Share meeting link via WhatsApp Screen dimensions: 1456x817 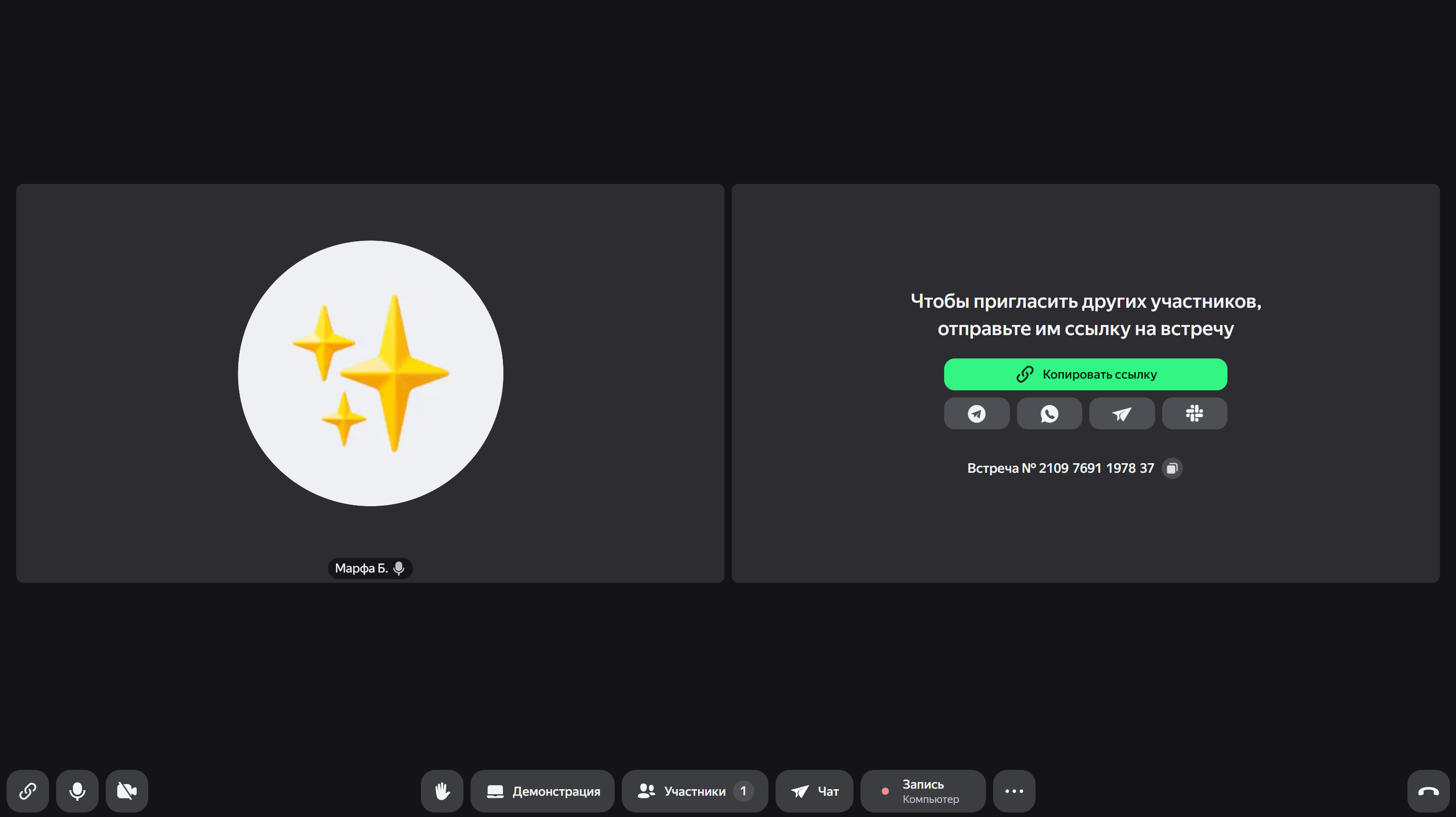[1049, 413]
